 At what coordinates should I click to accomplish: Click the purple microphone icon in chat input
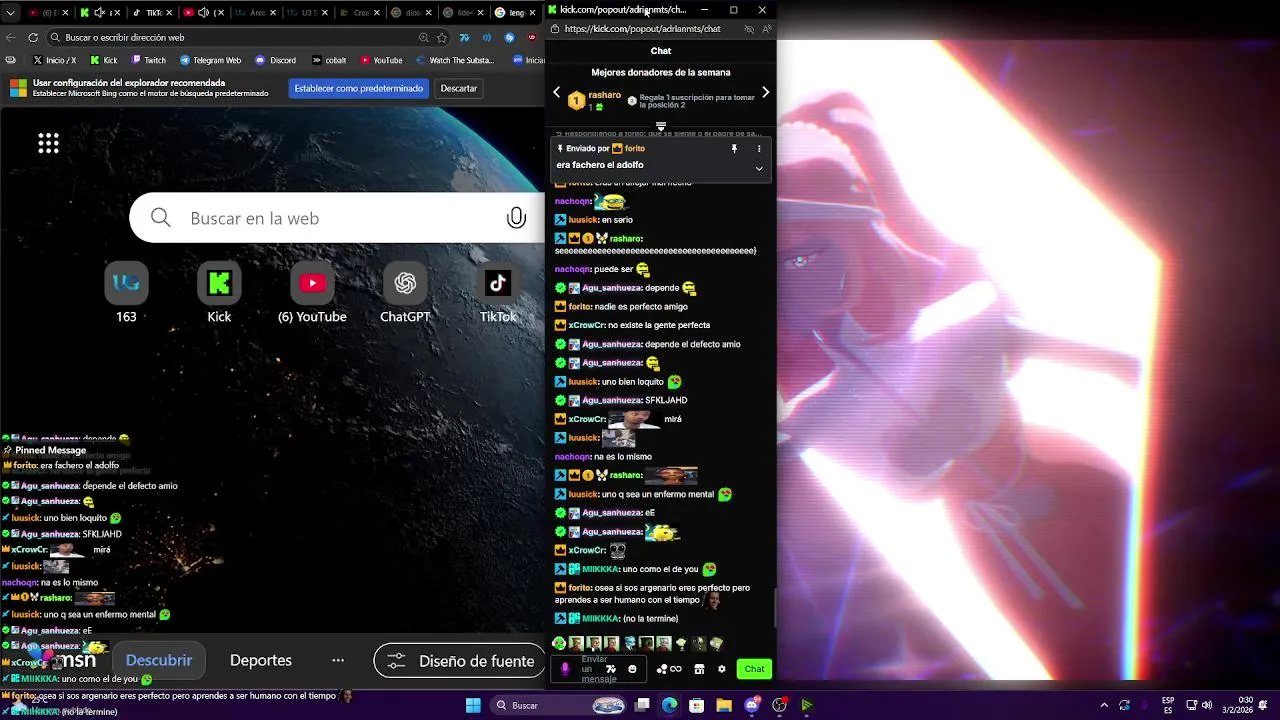pyautogui.click(x=565, y=669)
